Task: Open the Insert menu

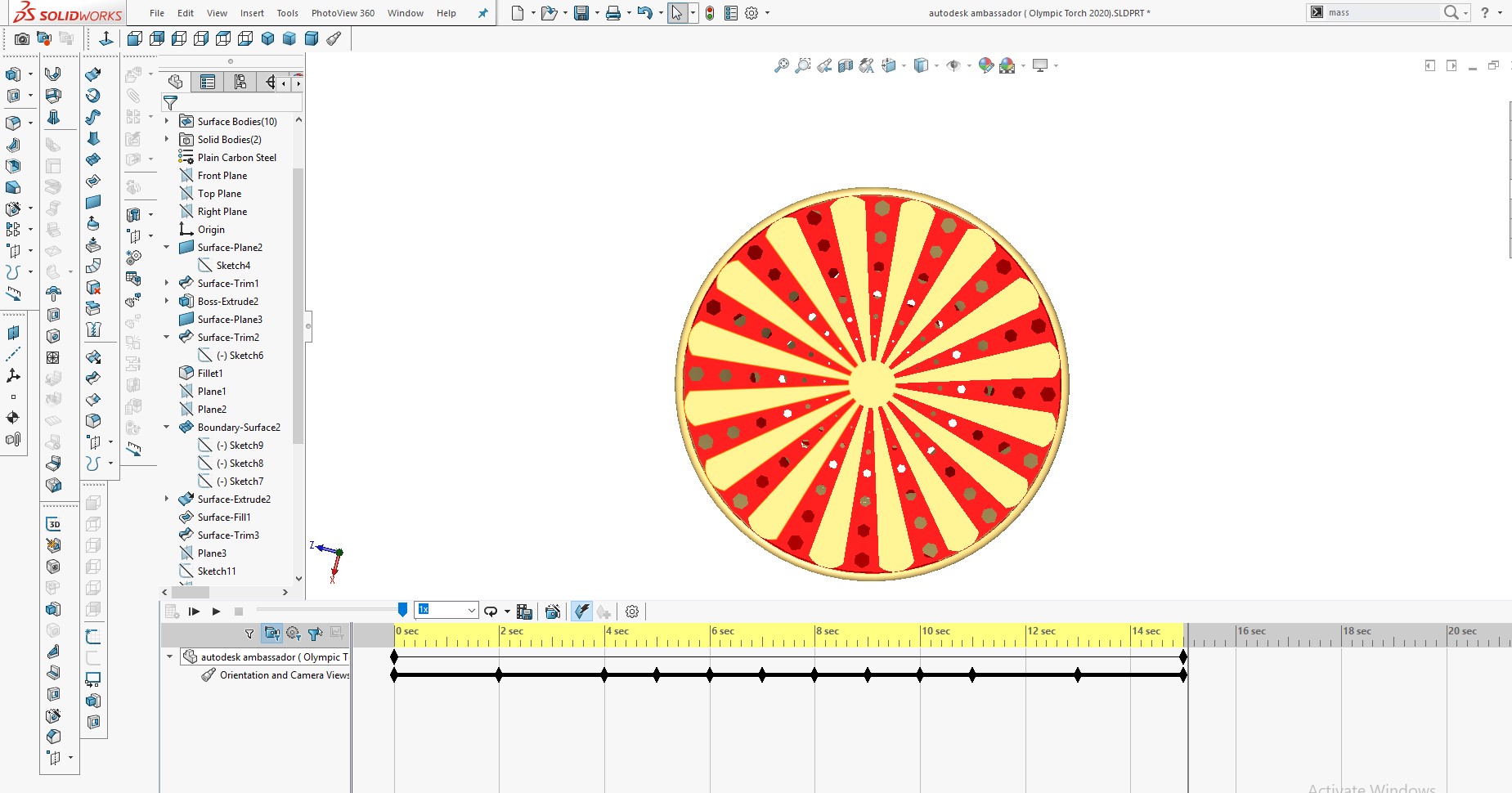Action: pyautogui.click(x=252, y=13)
